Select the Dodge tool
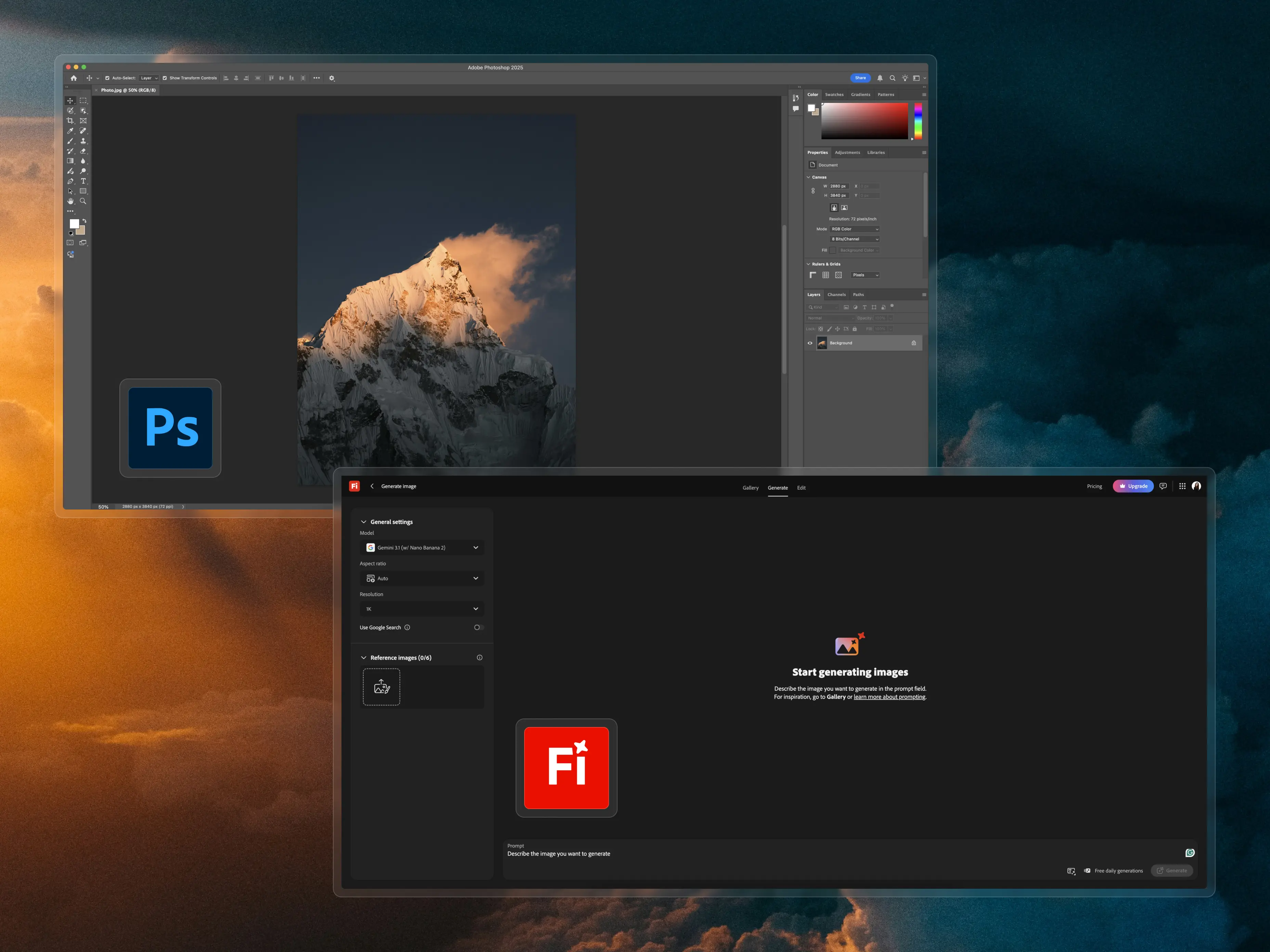This screenshot has height=952, width=1270. (83, 171)
